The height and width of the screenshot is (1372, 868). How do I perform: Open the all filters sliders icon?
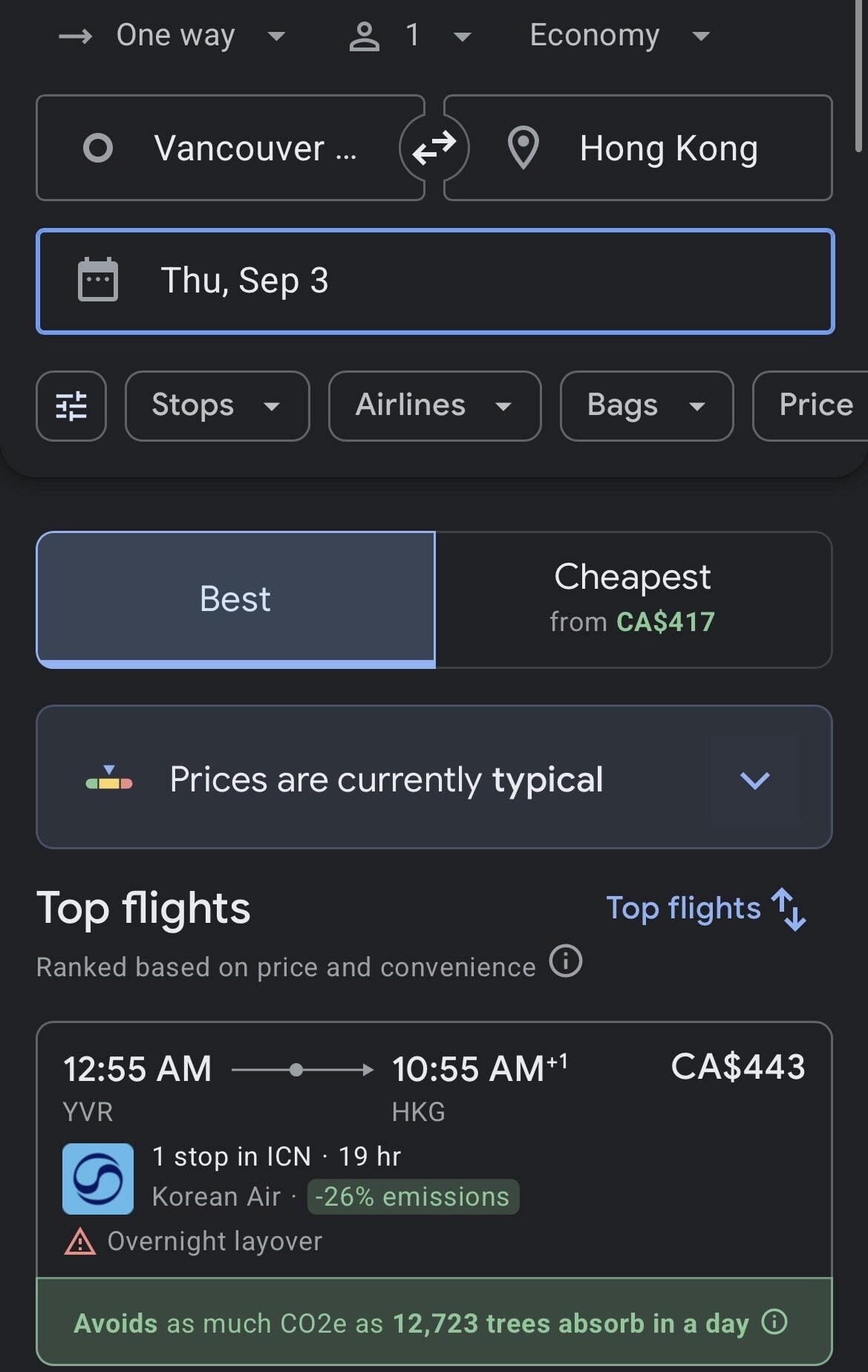tap(71, 406)
